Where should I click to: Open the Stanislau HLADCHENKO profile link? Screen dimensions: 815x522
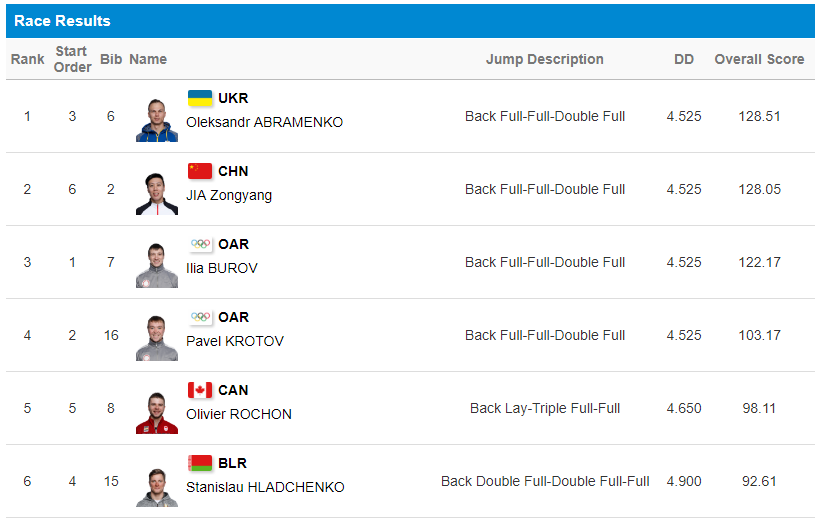point(265,487)
